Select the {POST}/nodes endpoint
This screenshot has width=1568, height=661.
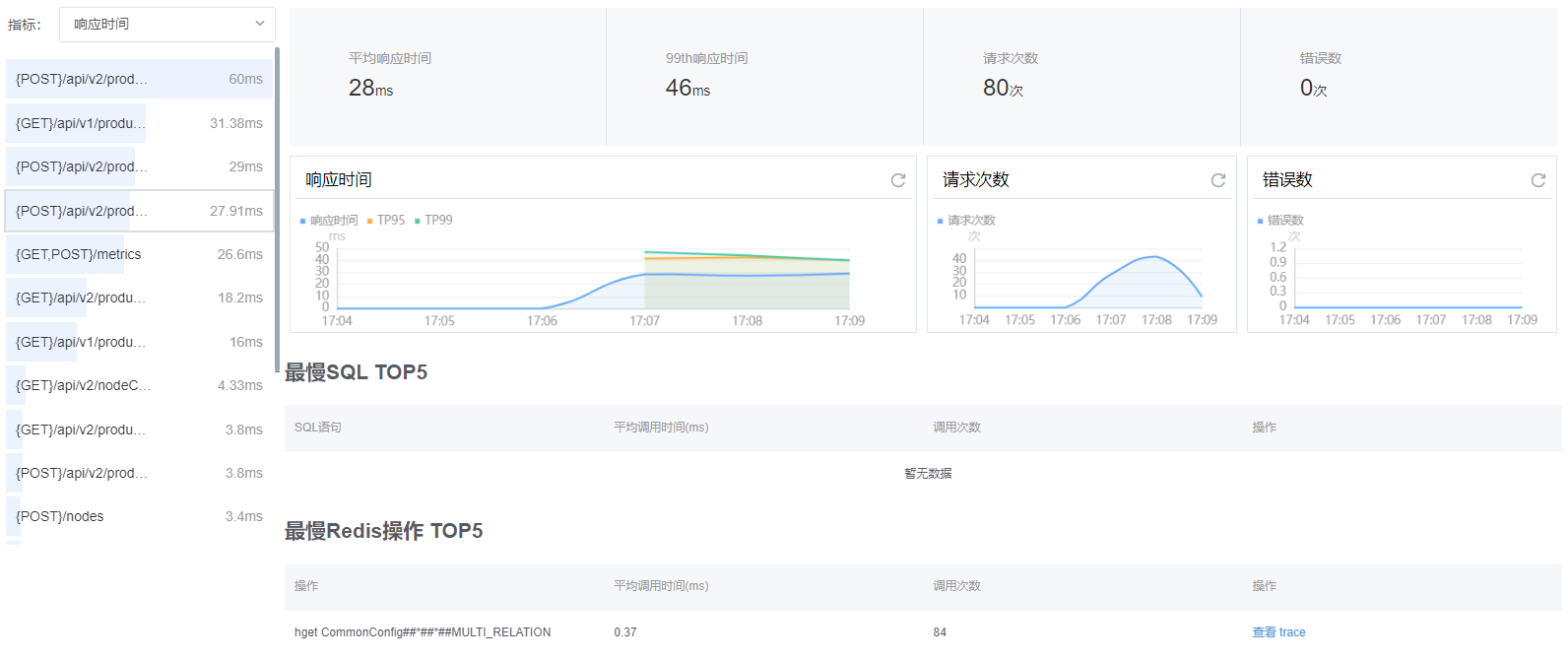[139, 516]
